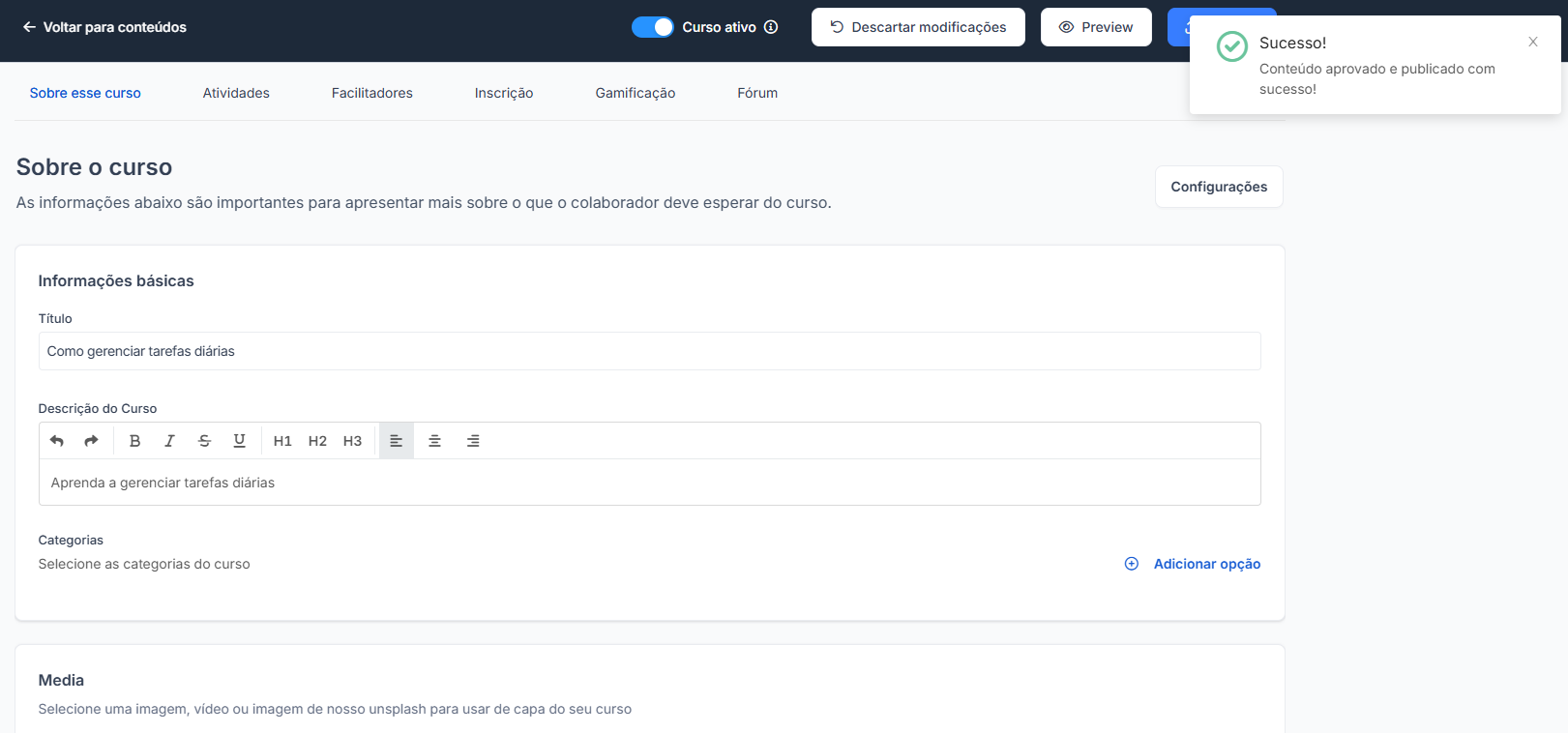
Task: Switch to the Gamificação tab
Action: click(635, 93)
